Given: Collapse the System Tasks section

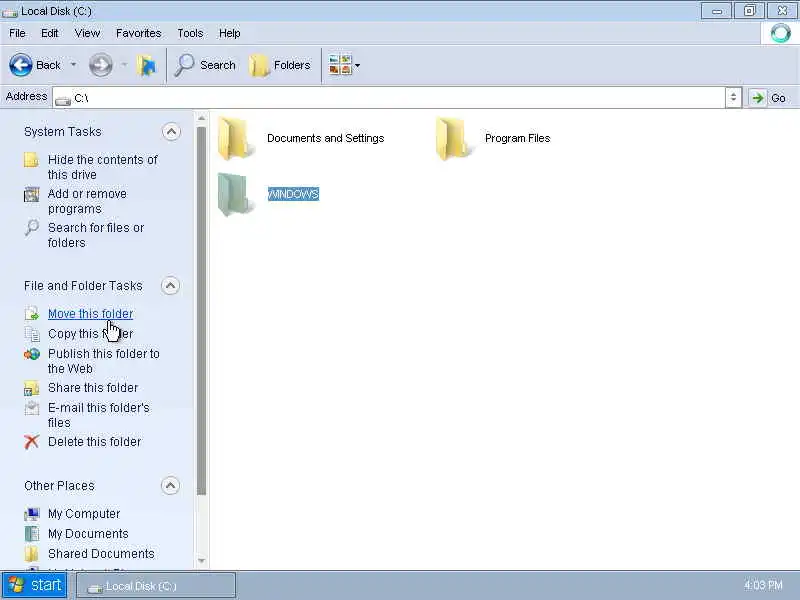Looking at the screenshot, I should (x=171, y=132).
